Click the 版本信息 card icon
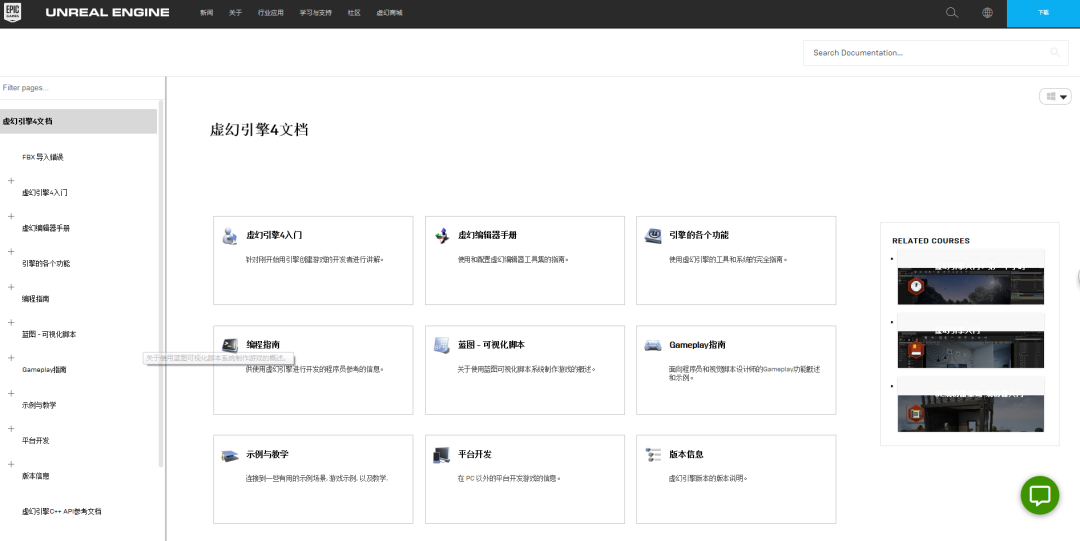 (x=653, y=455)
